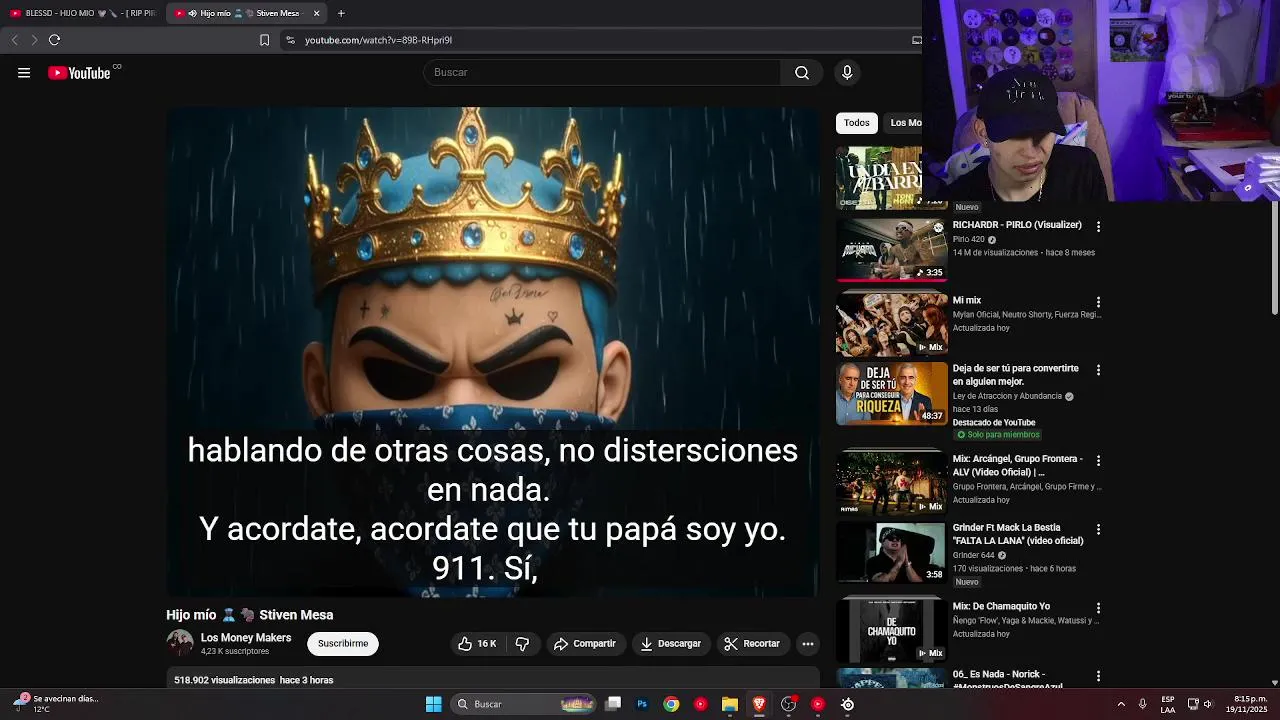Type in the YouTube Buscar search field
The height and width of the screenshot is (720, 1280).
point(602,72)
